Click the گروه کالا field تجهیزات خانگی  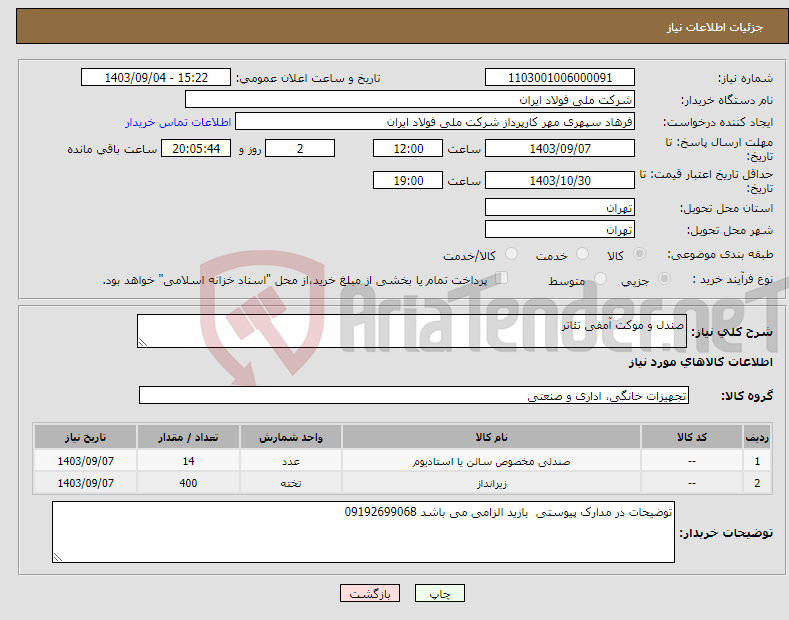click(414, 396)
